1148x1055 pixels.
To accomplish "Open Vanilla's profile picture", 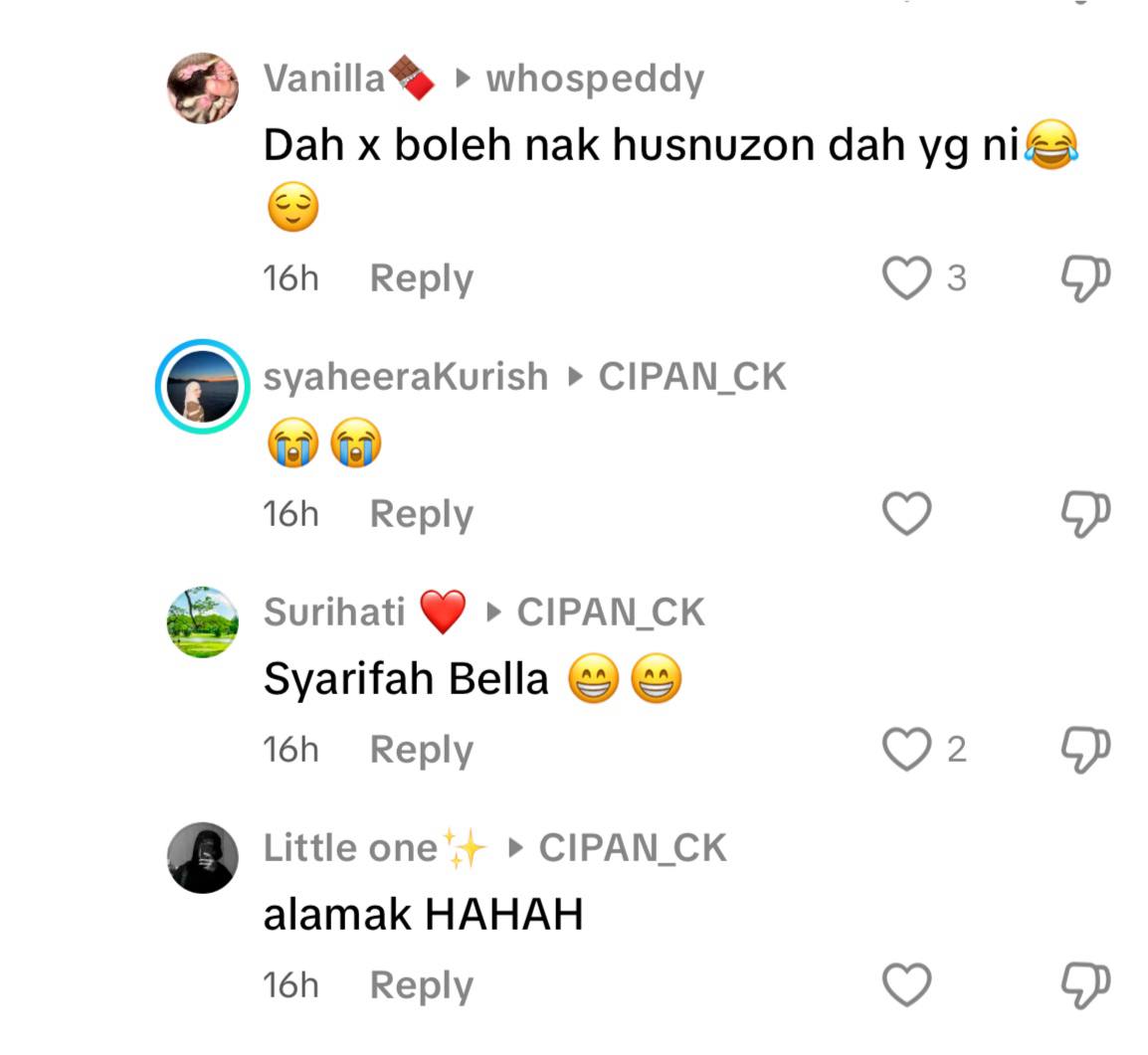I will (x=203, y=88).
